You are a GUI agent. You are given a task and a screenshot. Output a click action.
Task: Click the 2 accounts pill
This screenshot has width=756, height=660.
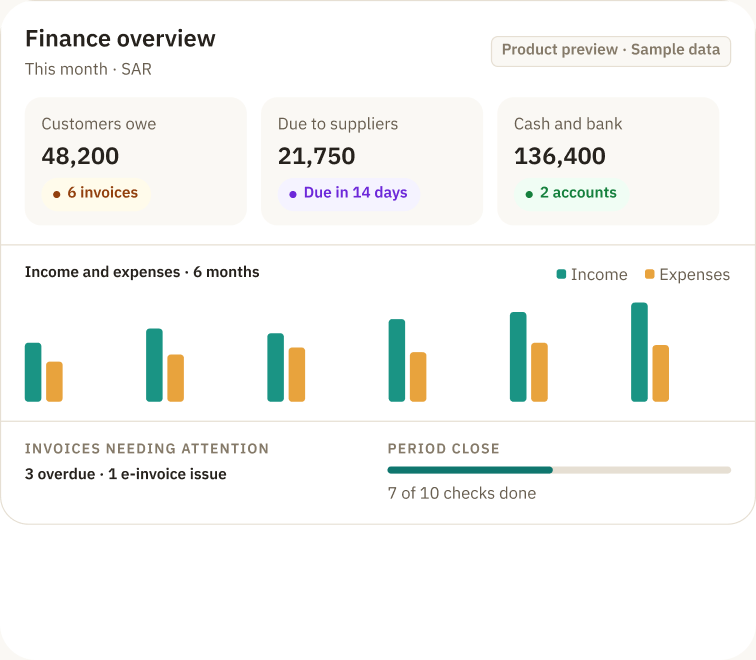tap(571, 193)
